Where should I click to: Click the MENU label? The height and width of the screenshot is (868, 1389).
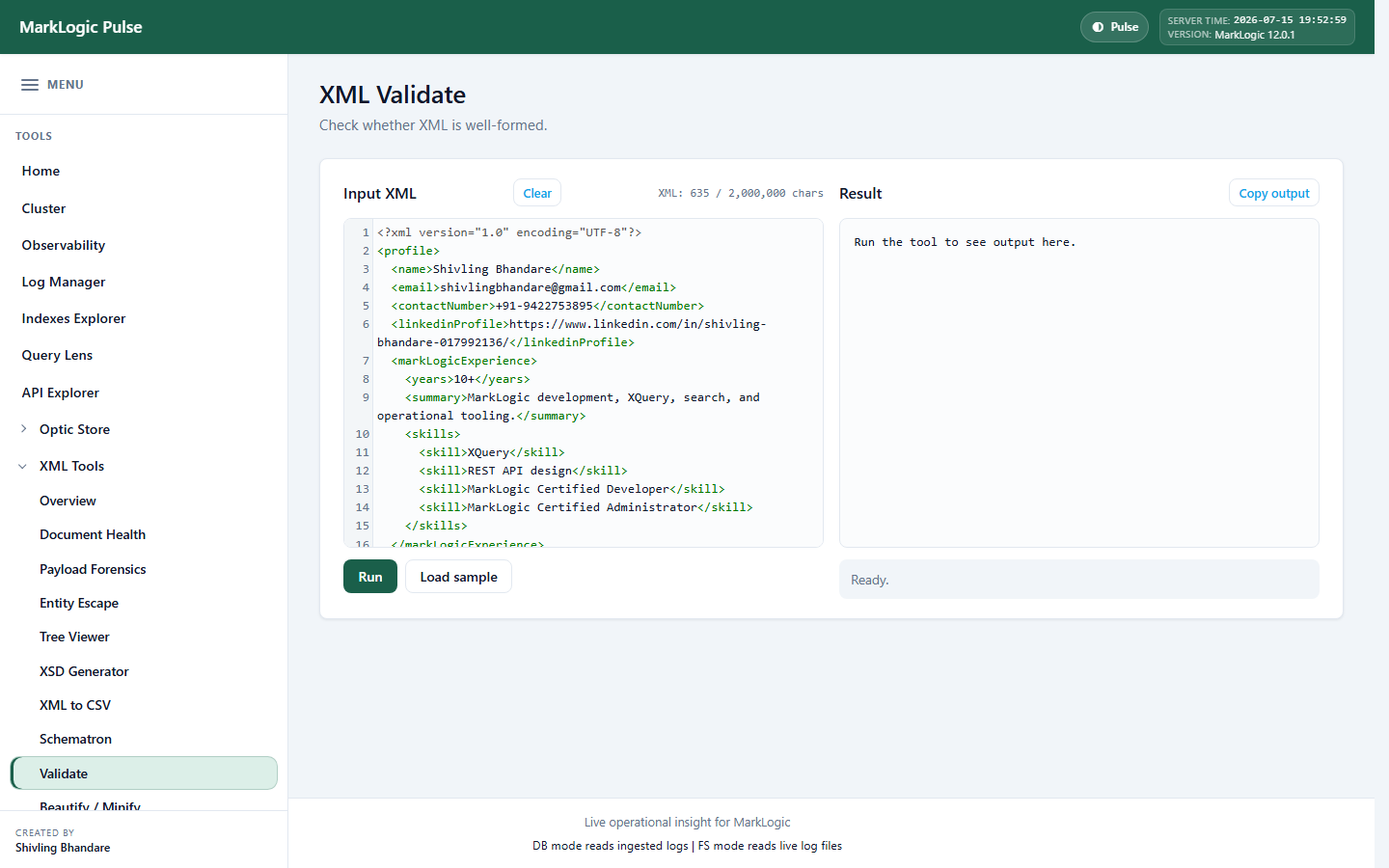66,85
